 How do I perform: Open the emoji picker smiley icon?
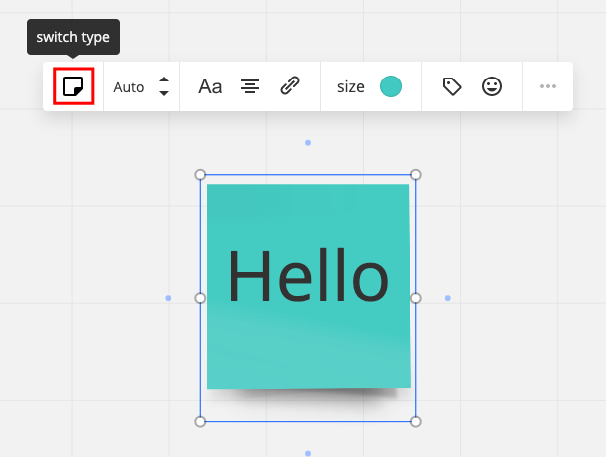491,87
